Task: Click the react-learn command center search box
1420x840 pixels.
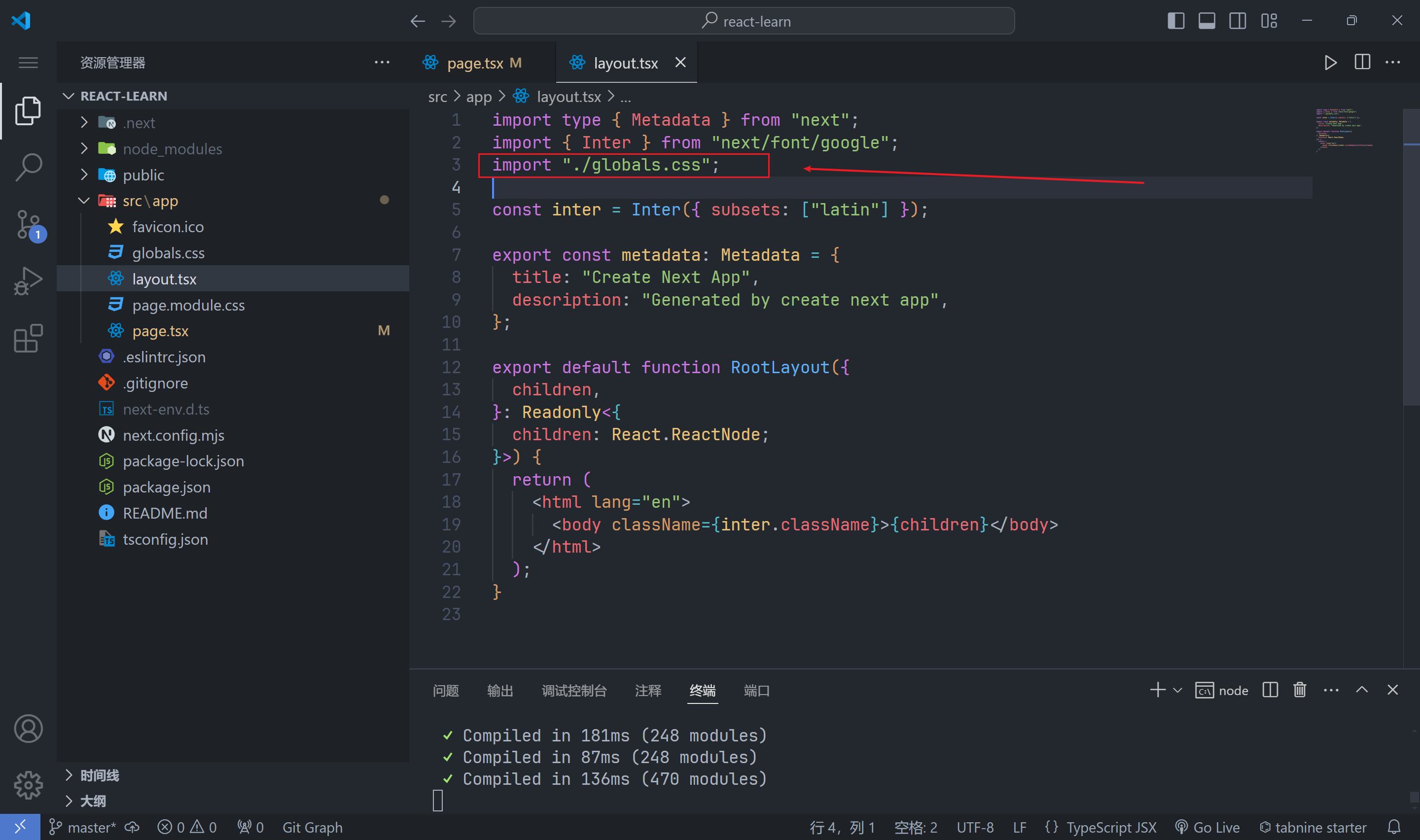Action: pos(744,21)
